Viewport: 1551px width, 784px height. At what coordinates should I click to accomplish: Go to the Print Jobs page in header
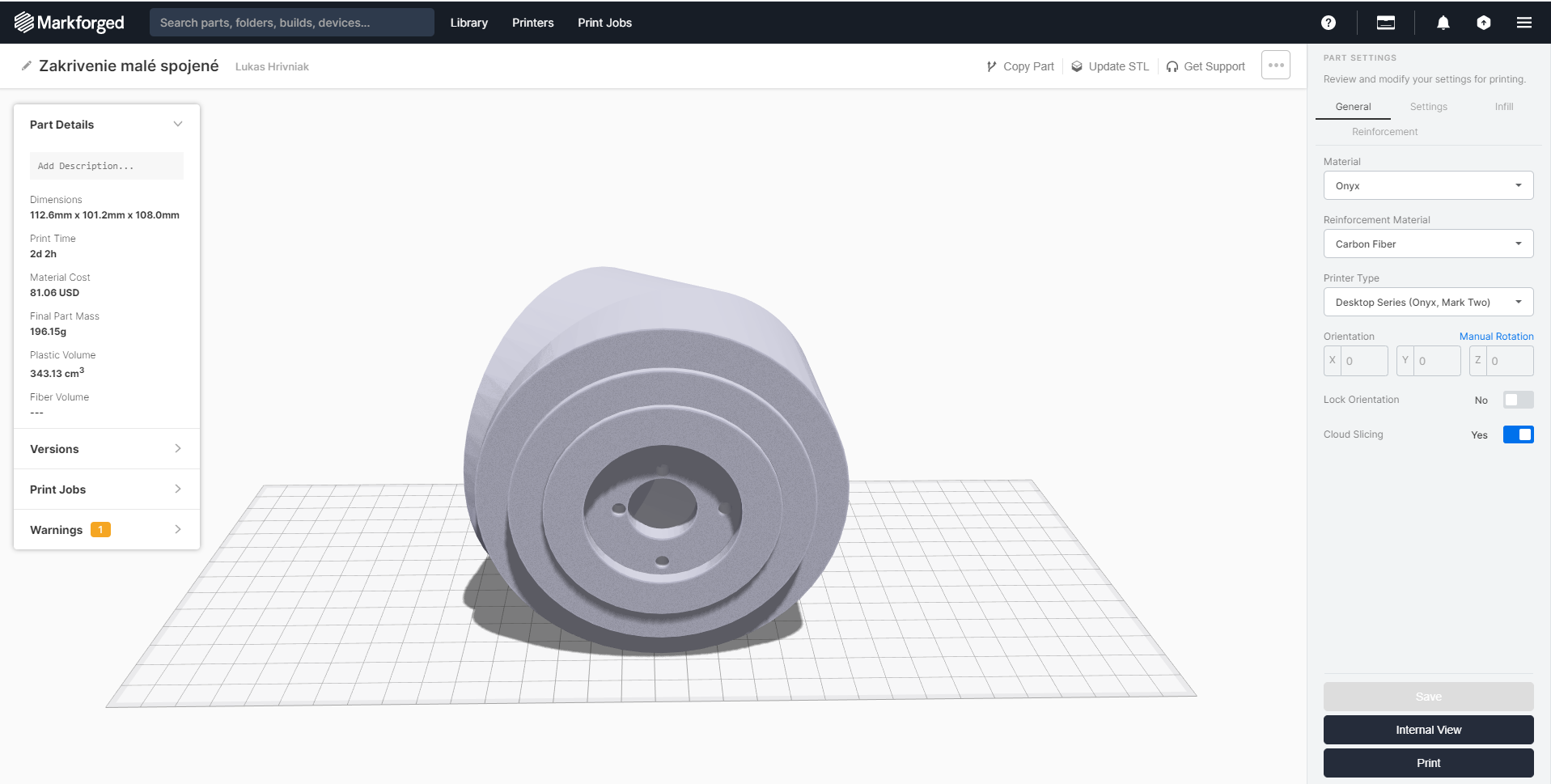(x=605, y=23)
